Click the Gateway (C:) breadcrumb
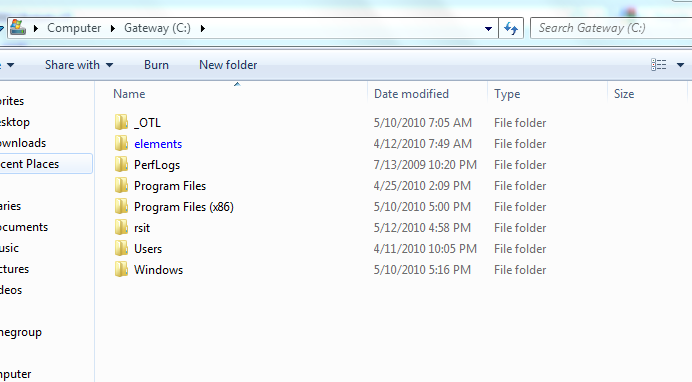The height and width of the screenshot is (382, 692). (x=157, y=28)
